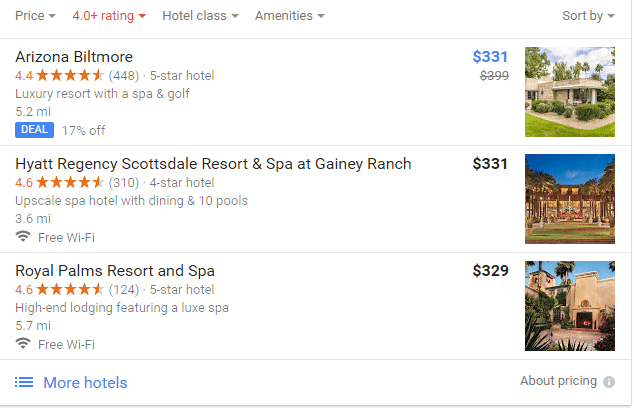This screenshot has height=408, width=634.
Task: Click the Hyatt Regency Free Wi-Fi icon
Action: 23,237
